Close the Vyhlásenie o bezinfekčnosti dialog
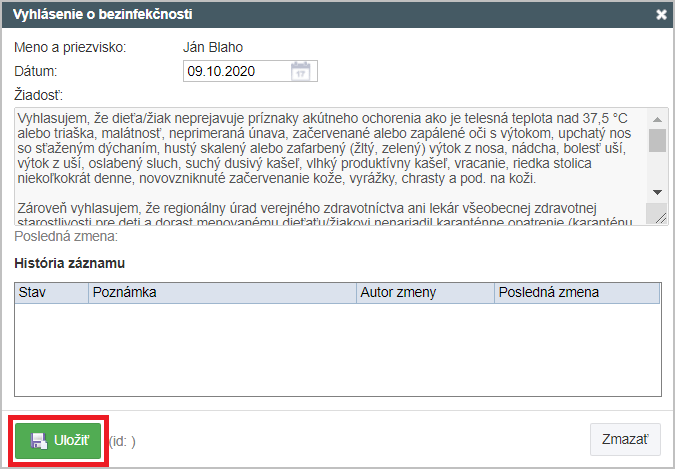The width and height of the screenshot is (675, 469). (660, 15)
